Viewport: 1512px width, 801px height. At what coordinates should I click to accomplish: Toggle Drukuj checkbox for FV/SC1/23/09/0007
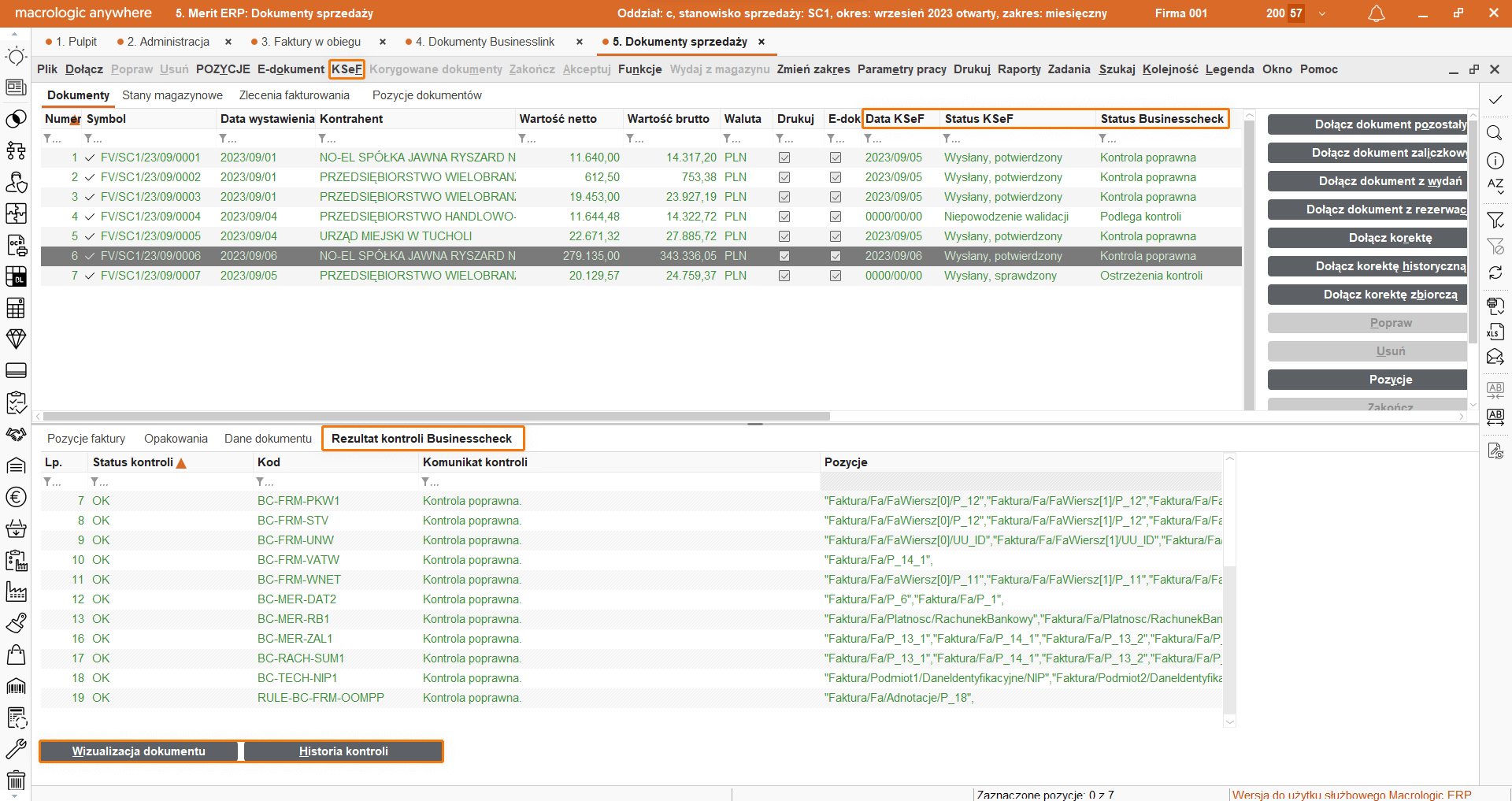tap(784, 276)
